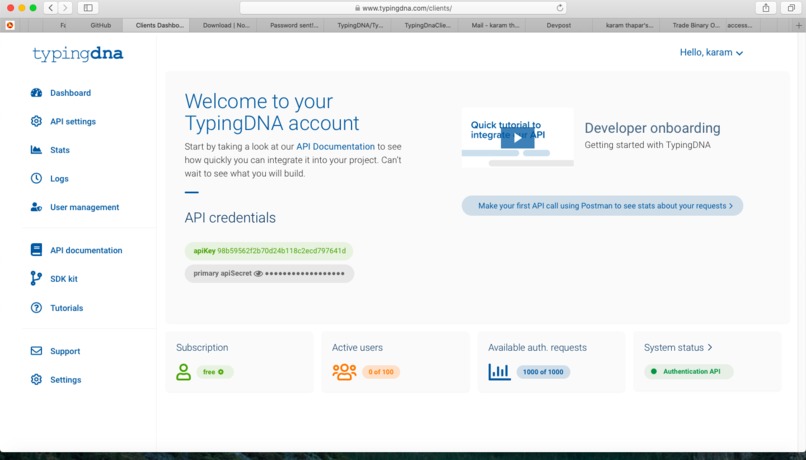Open new tab with plus icon

point(799,25)
